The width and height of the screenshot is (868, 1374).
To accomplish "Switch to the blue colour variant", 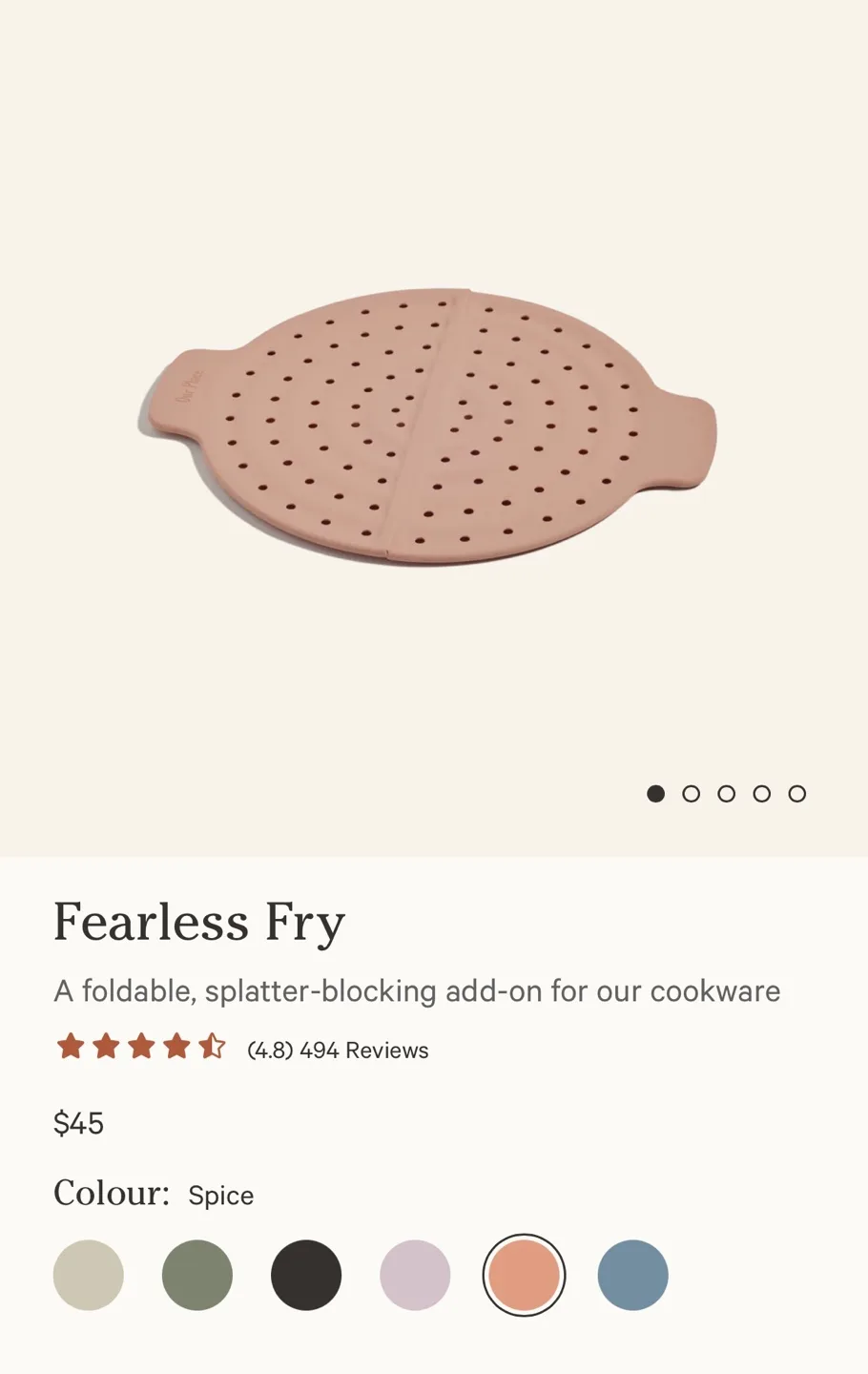I will (632, 1275).
